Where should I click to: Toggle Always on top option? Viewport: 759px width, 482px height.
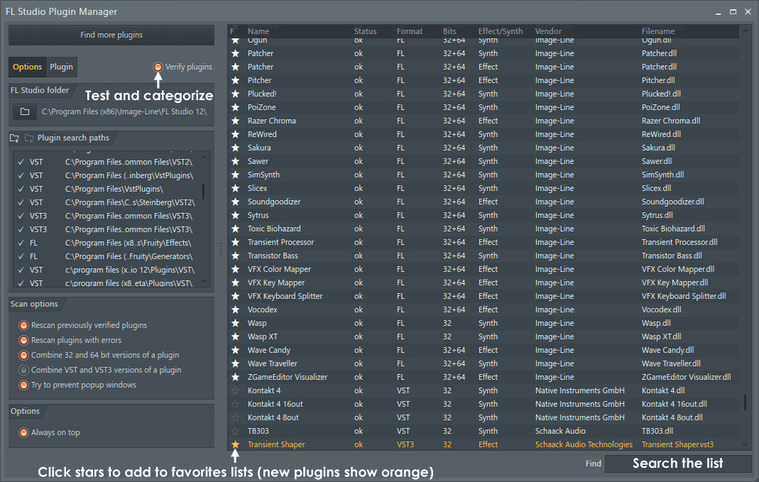(x=23, y=433)
